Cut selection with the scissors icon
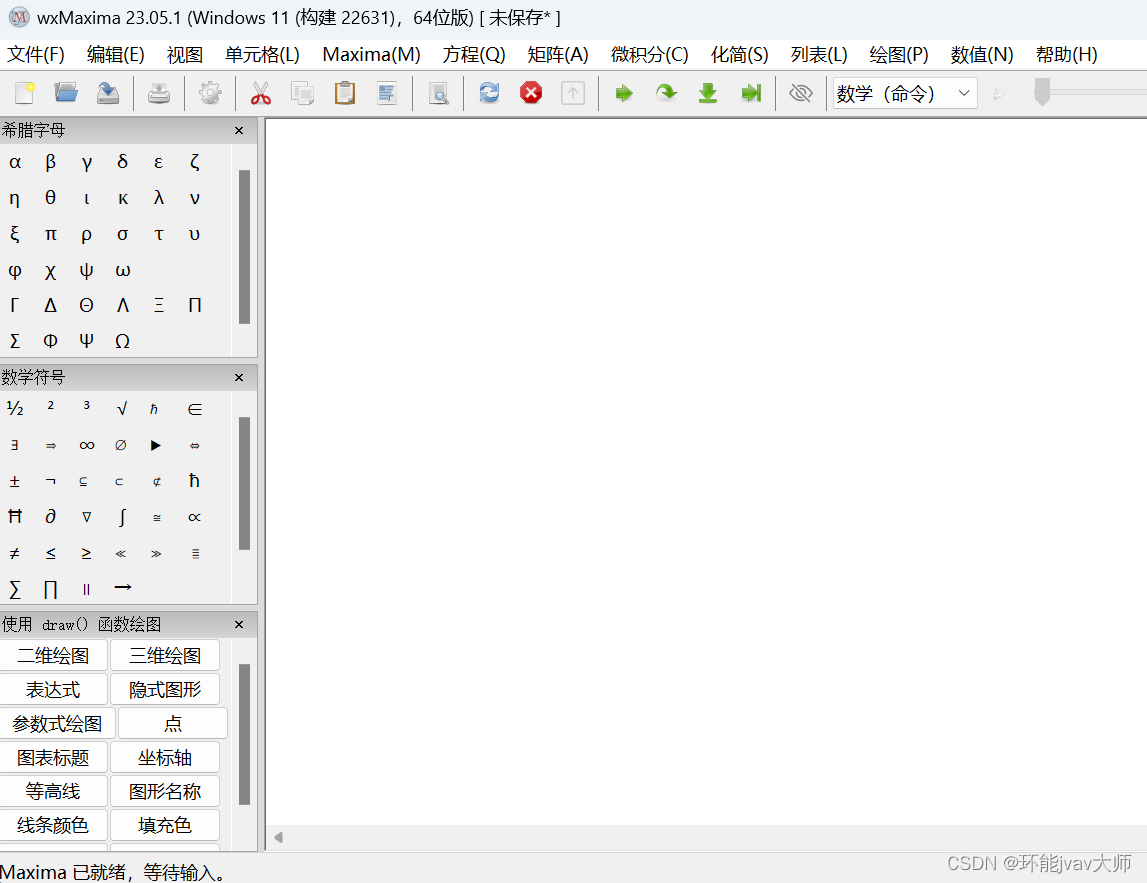 [260, 93]
